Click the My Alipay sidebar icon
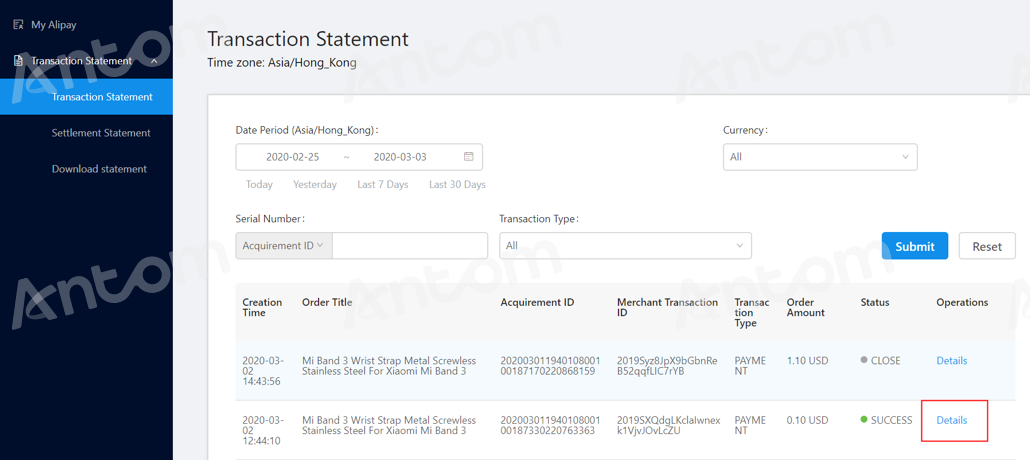The image size is (1030, 460). pyautogui.click(x=18, y=25)
